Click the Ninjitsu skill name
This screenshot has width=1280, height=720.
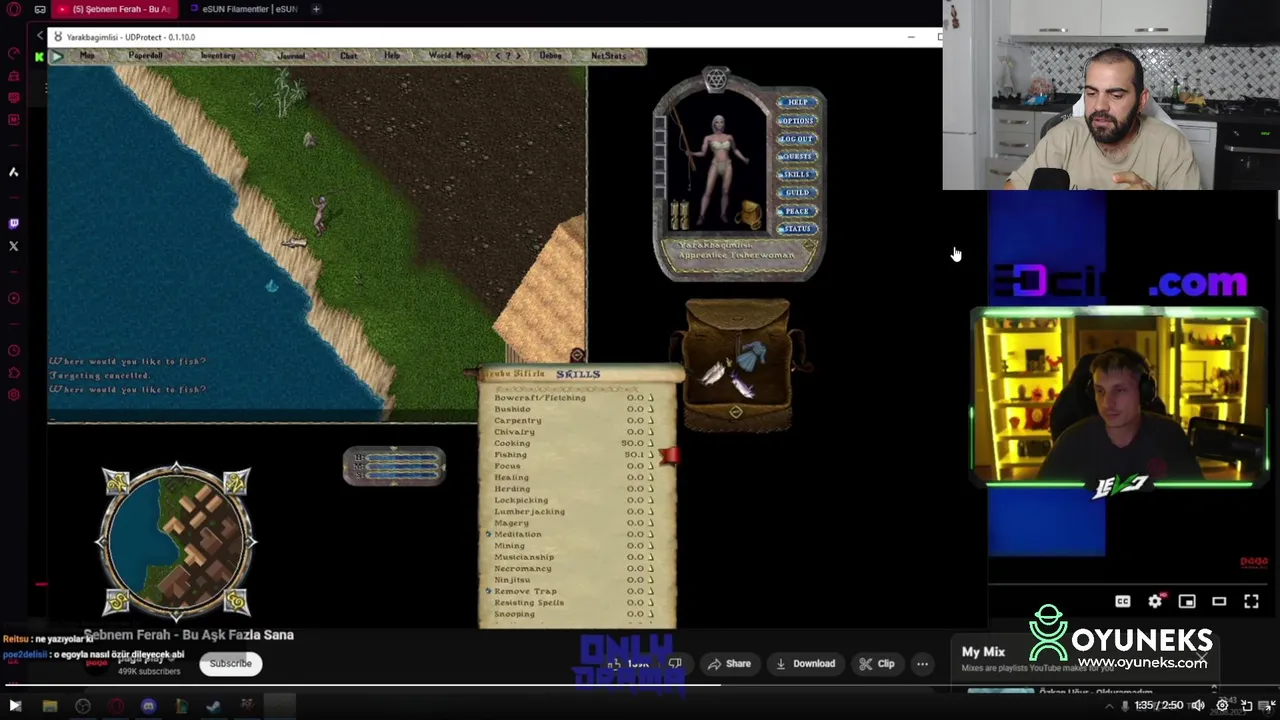tap(512, 580)
